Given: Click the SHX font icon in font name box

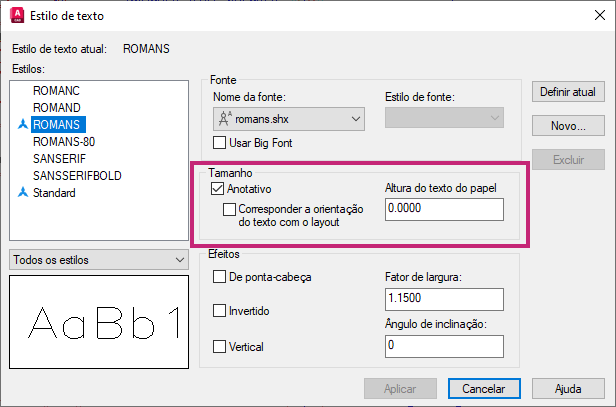Looking at the screenshot, I should (x=225, y=119).
